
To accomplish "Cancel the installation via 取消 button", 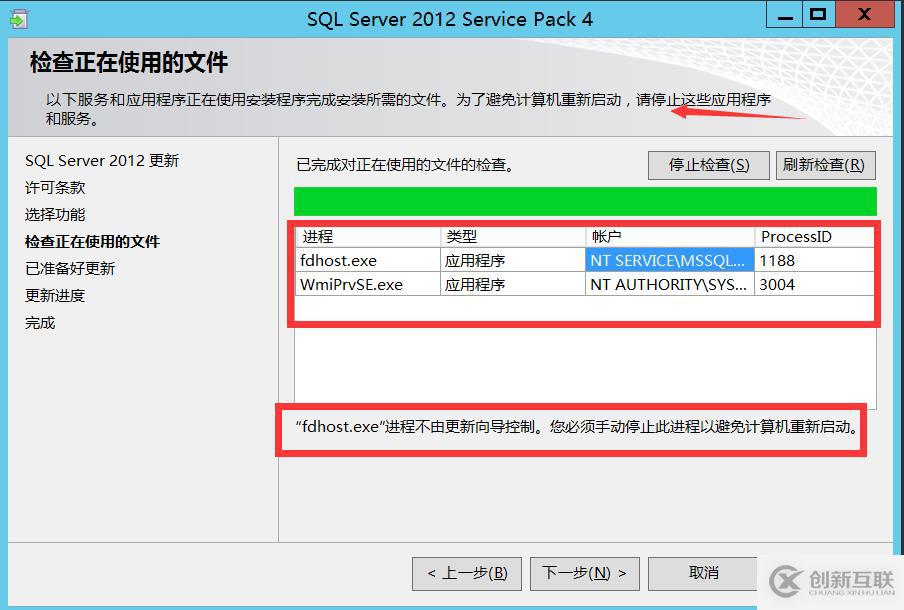I will 703,573.
